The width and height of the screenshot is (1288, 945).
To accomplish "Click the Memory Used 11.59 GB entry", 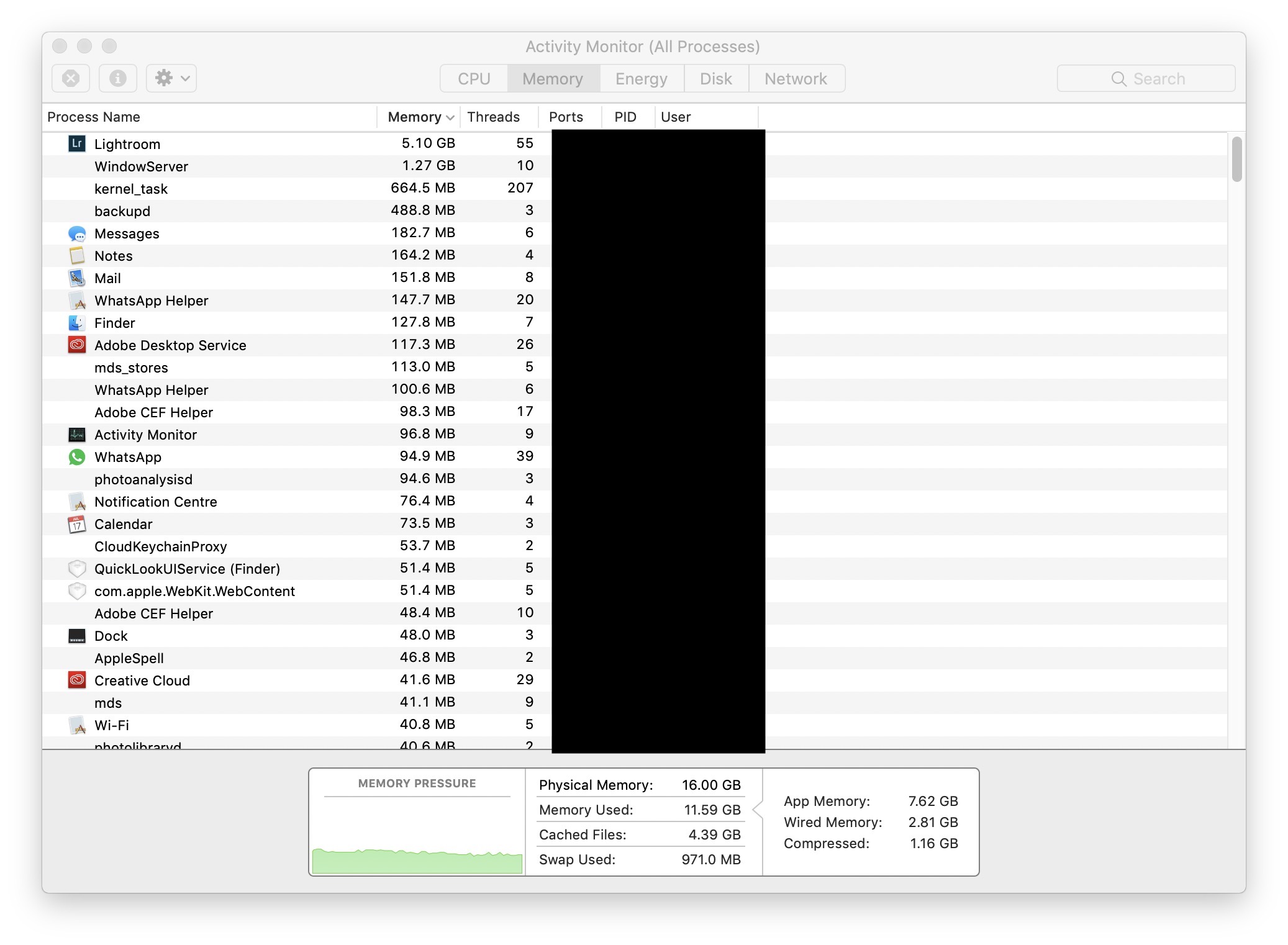I will (640, 810).
